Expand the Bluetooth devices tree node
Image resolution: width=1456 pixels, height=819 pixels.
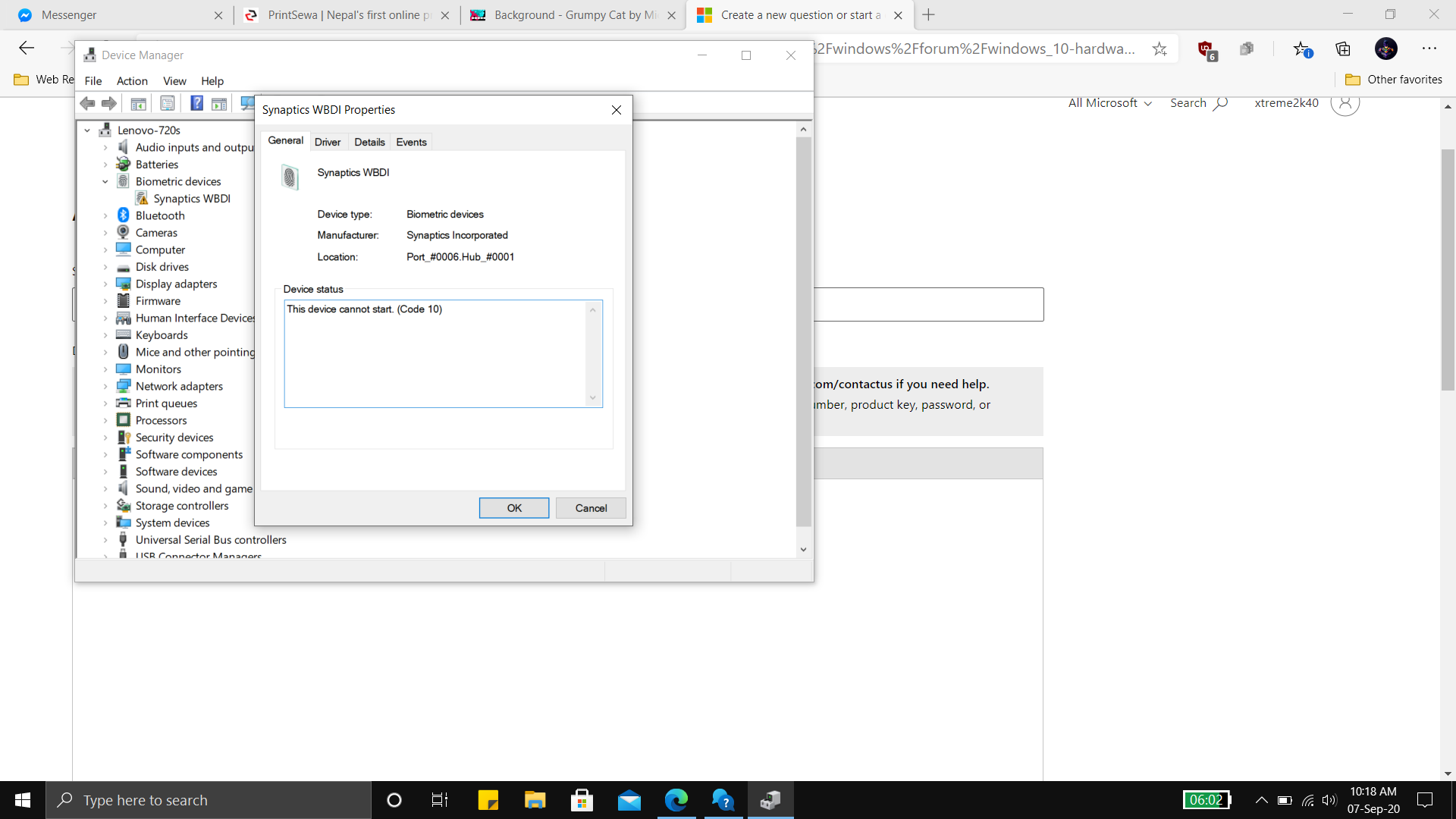coord(105,215)
